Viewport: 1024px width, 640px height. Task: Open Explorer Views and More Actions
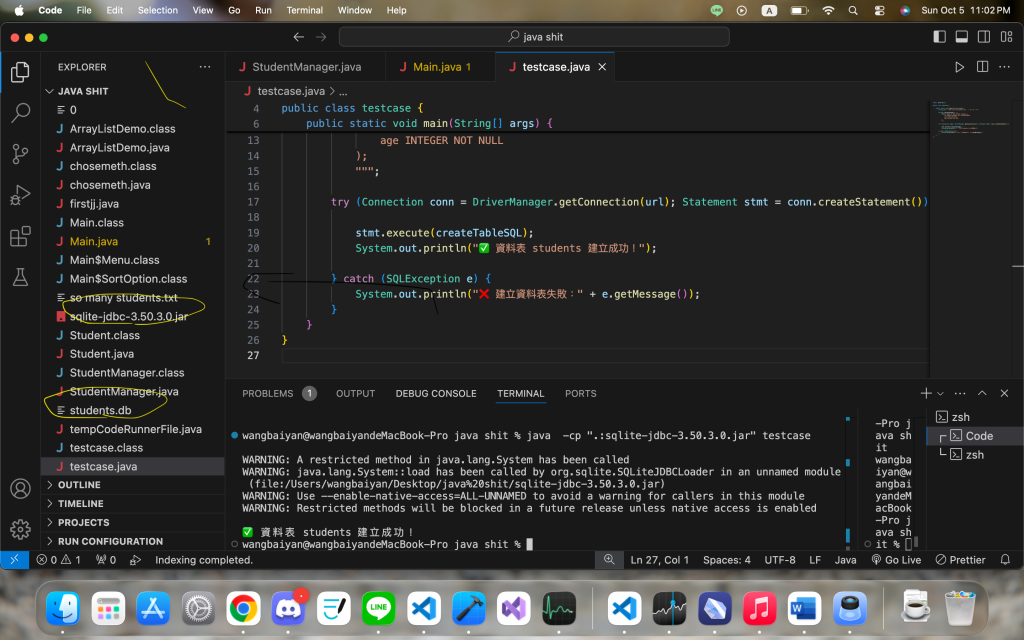205,67
